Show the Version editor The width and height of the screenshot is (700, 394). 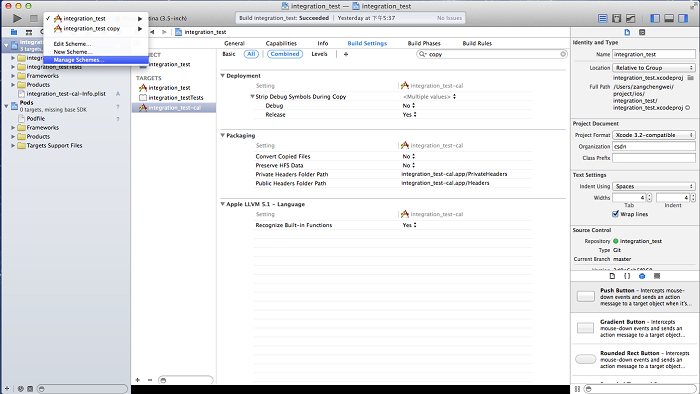pyautogui.click(x=630, y=18)
